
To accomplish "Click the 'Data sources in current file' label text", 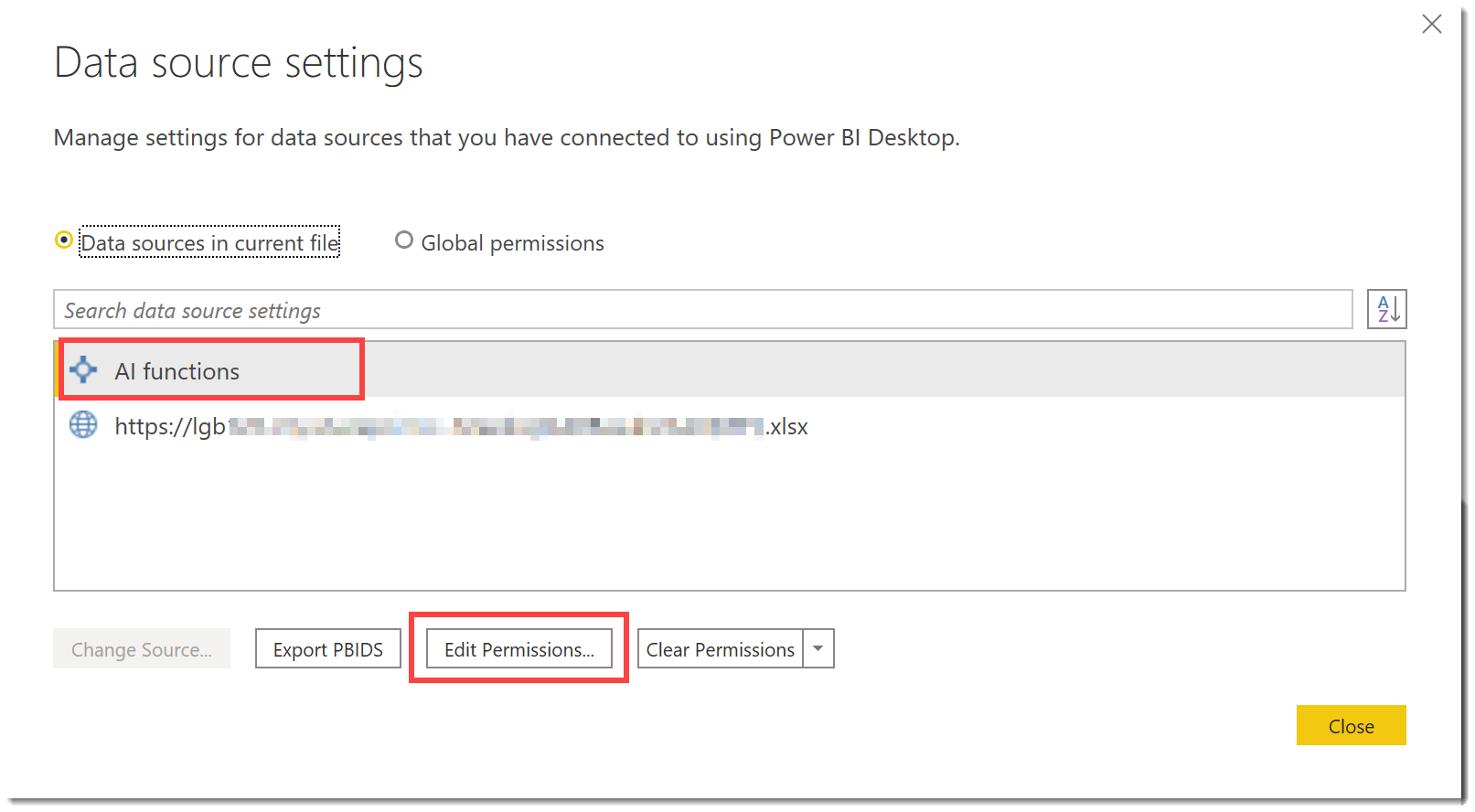I will (x=209, y=243).
